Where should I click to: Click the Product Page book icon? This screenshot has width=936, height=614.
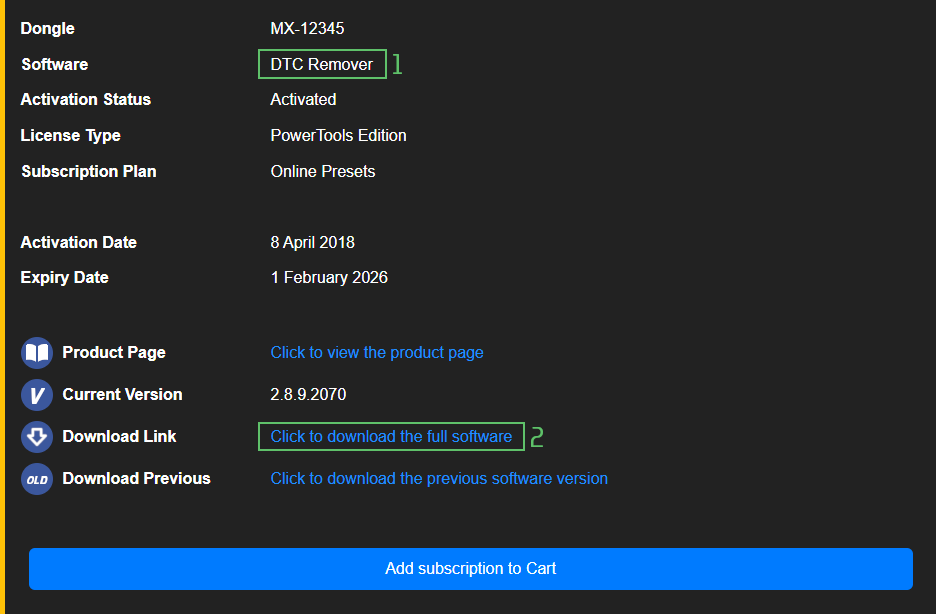(x=37, y=353)
